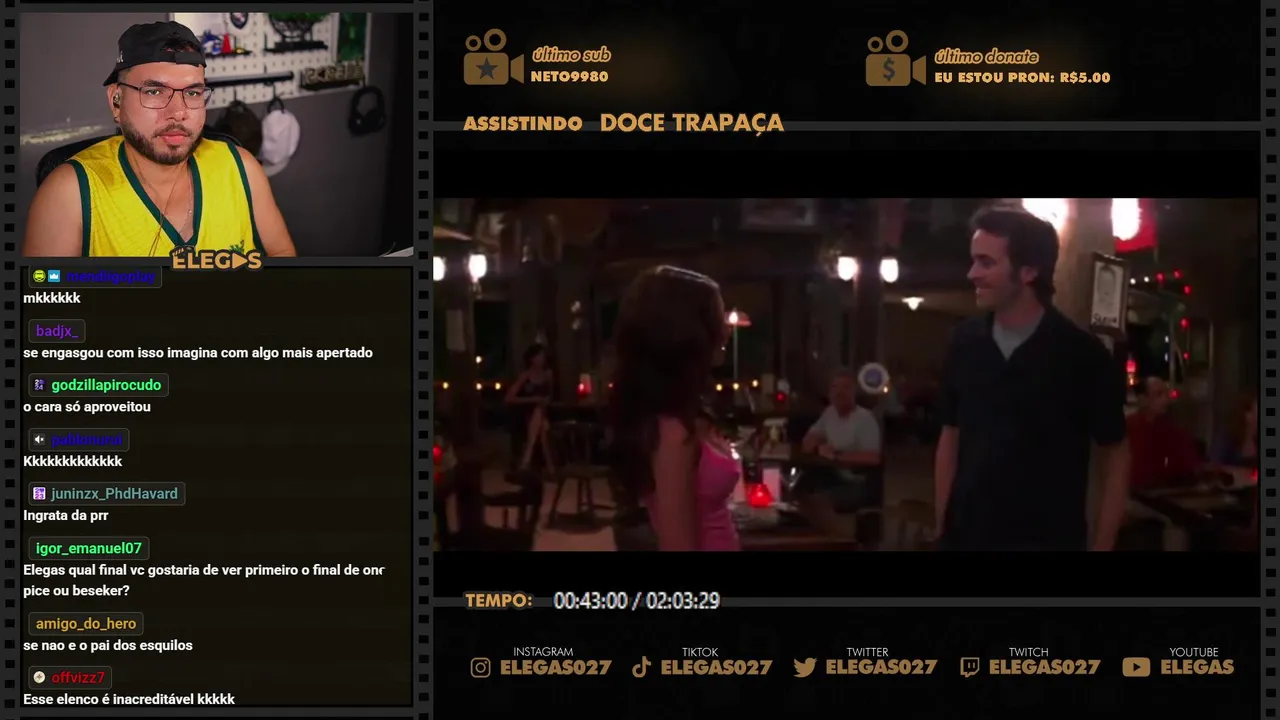Viewport: 1280px width, 720px height.
Task: Click the último sub camera star icon
Action: [492, 57]
